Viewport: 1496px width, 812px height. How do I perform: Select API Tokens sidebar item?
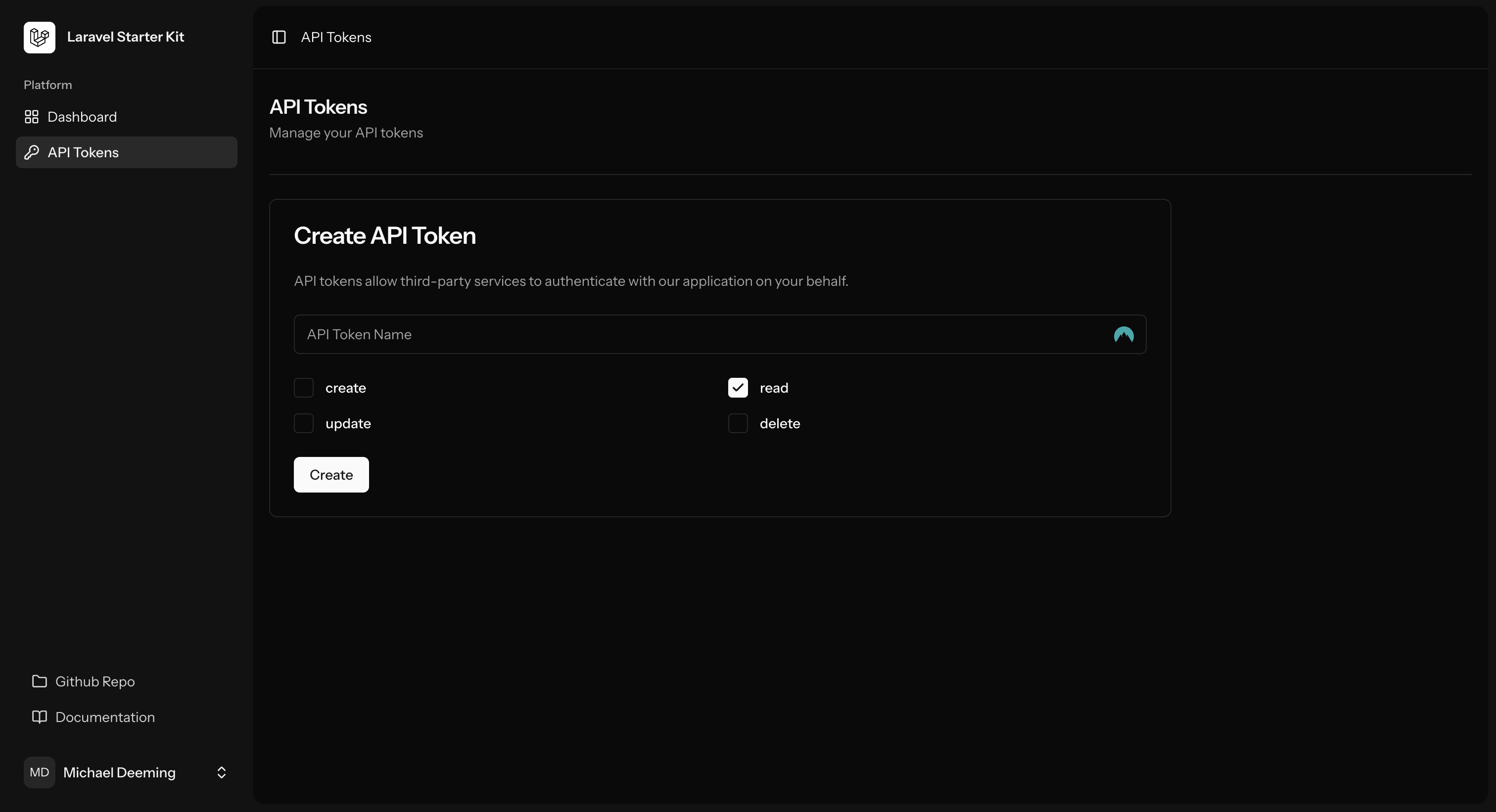(x=83, y=152)
